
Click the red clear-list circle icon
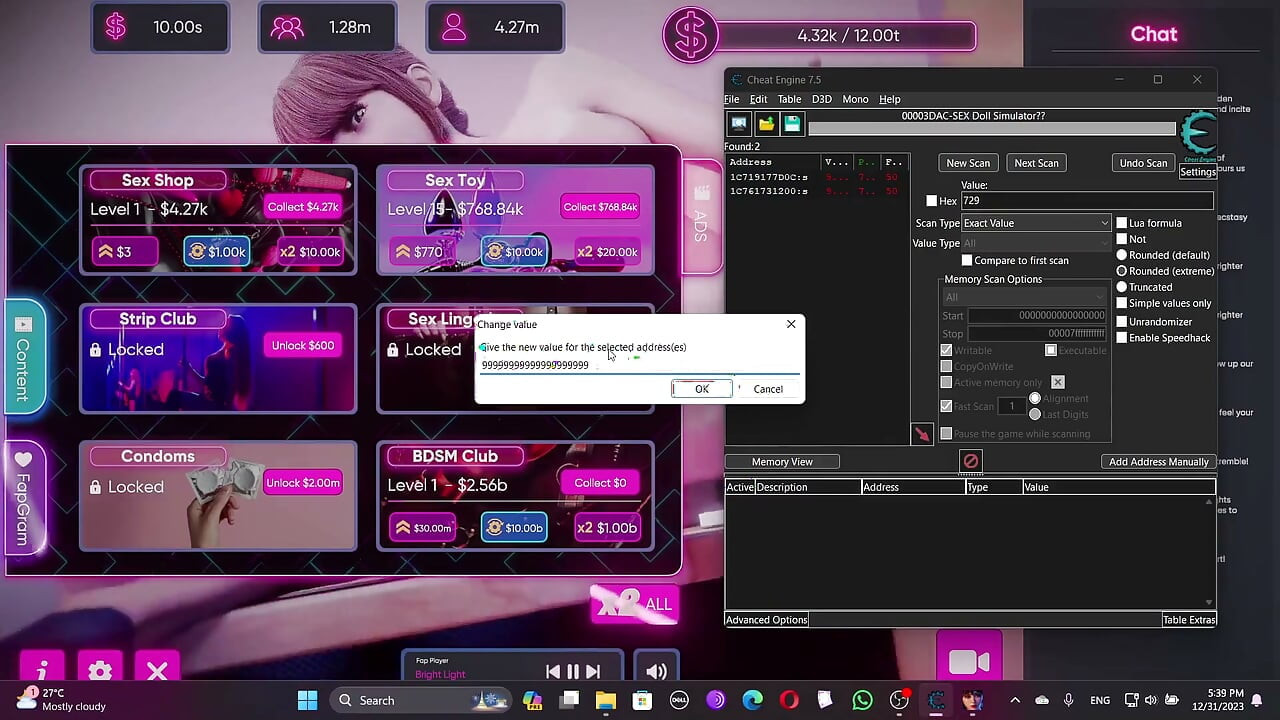click(x=970, y=461)
